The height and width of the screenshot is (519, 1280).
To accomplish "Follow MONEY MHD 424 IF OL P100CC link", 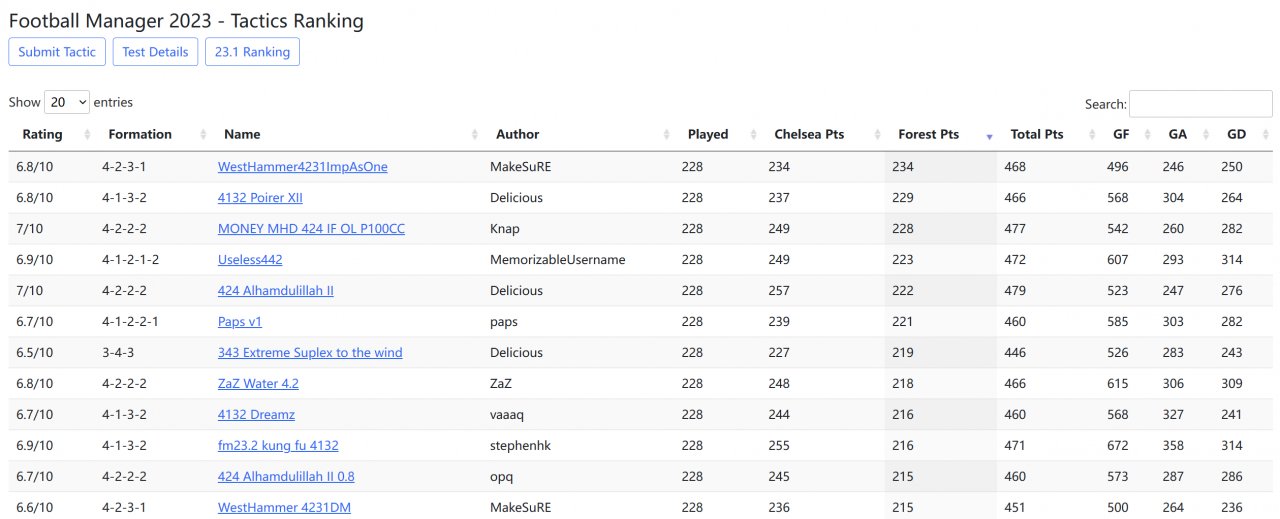I will pyautogui.click(x=311, y=229).
